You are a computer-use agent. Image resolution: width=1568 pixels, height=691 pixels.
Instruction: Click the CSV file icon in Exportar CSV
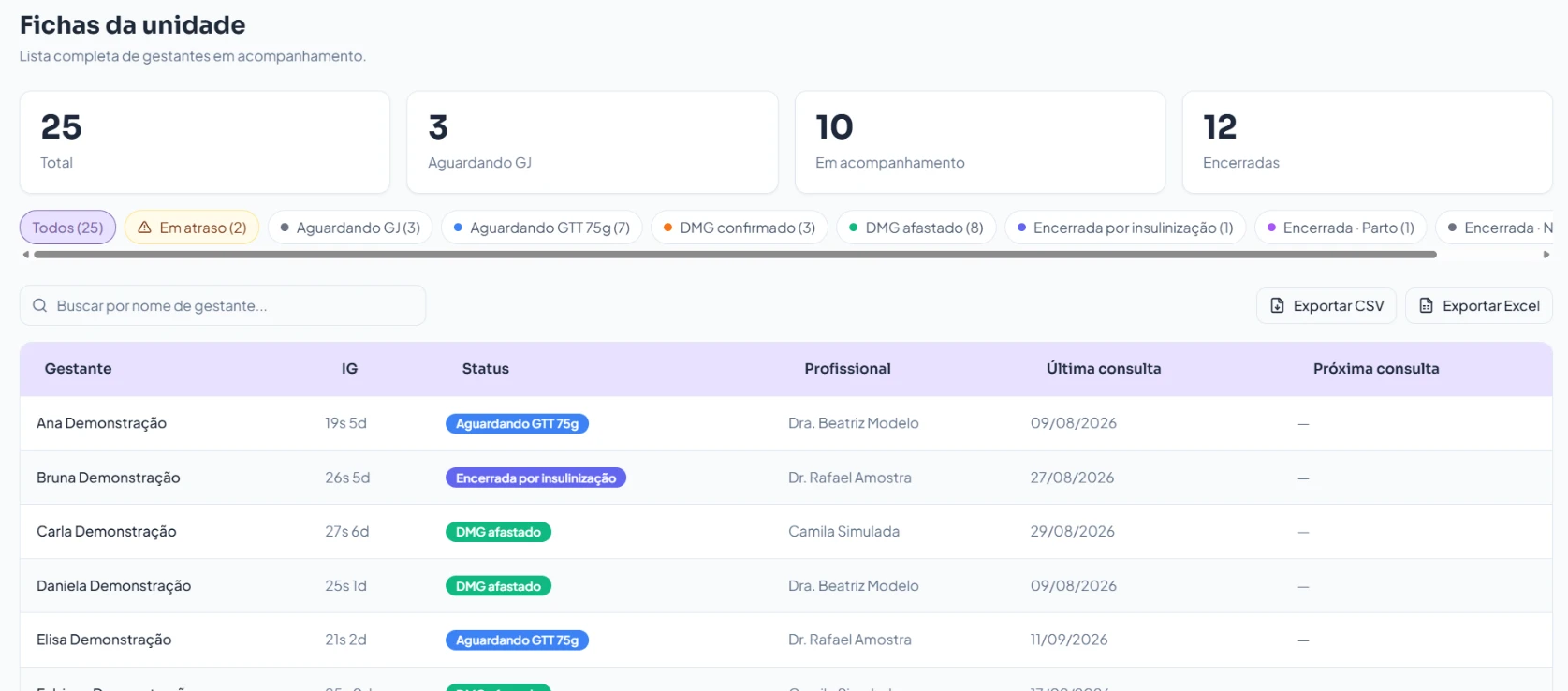(1277, 305)
